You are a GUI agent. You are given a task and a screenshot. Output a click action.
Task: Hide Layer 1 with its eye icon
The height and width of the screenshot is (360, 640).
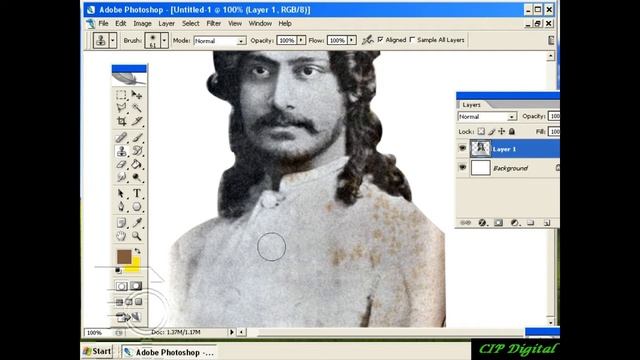pyautogui.click(x=462, y=149)
